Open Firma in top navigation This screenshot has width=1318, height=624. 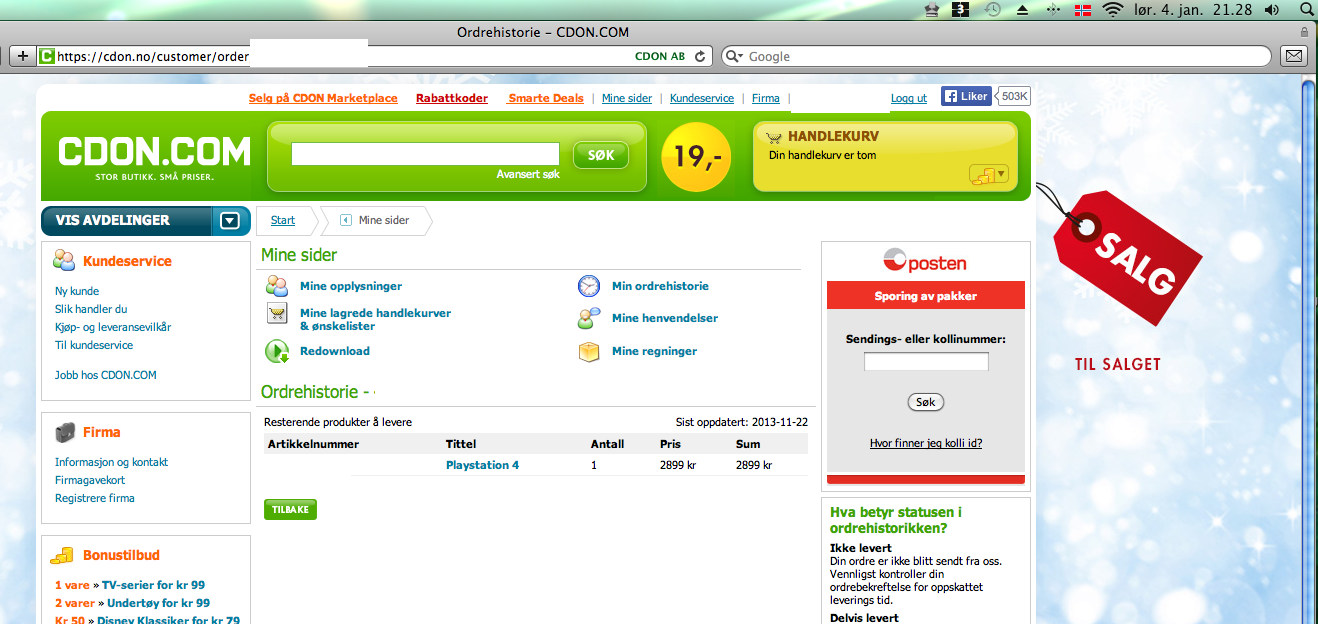pyautogui.click(x=766, y=98)
